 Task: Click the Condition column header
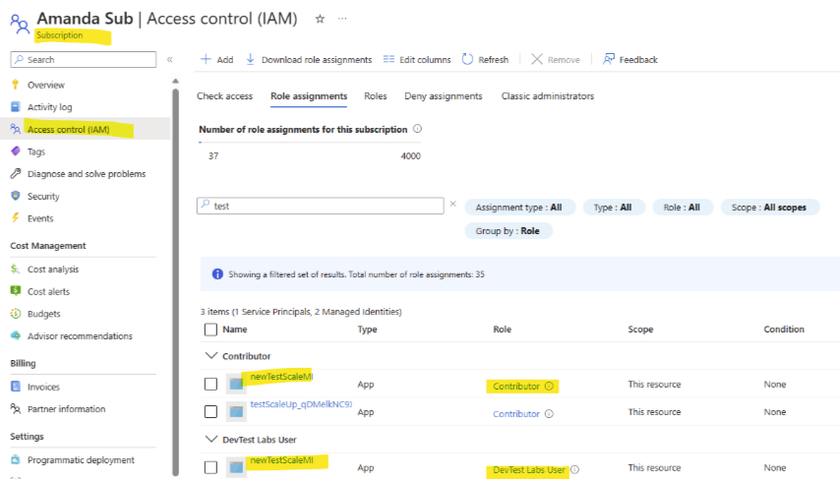coord(784,329)
